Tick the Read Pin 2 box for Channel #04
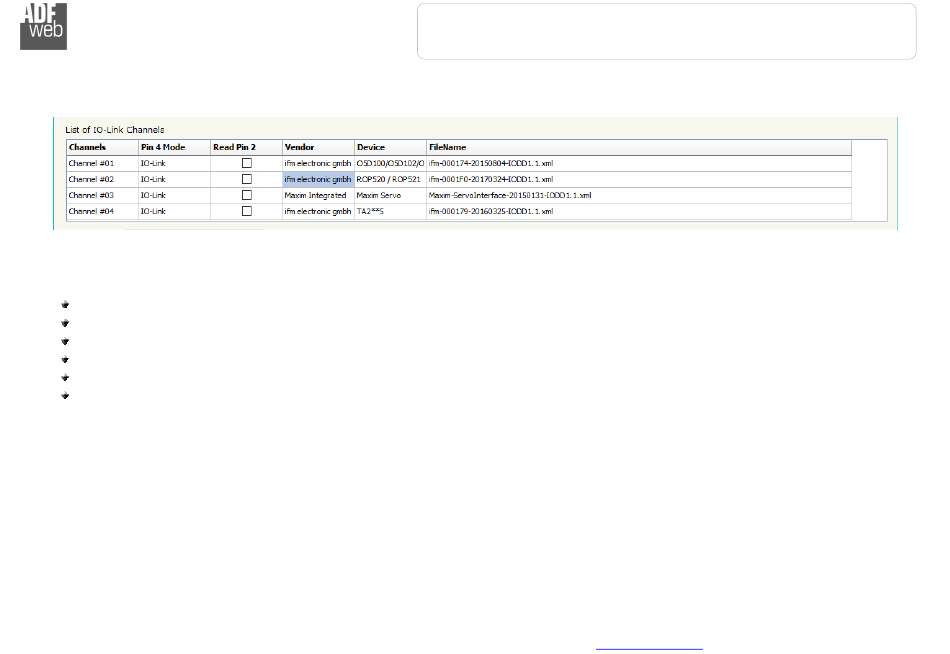 (246, 212)
